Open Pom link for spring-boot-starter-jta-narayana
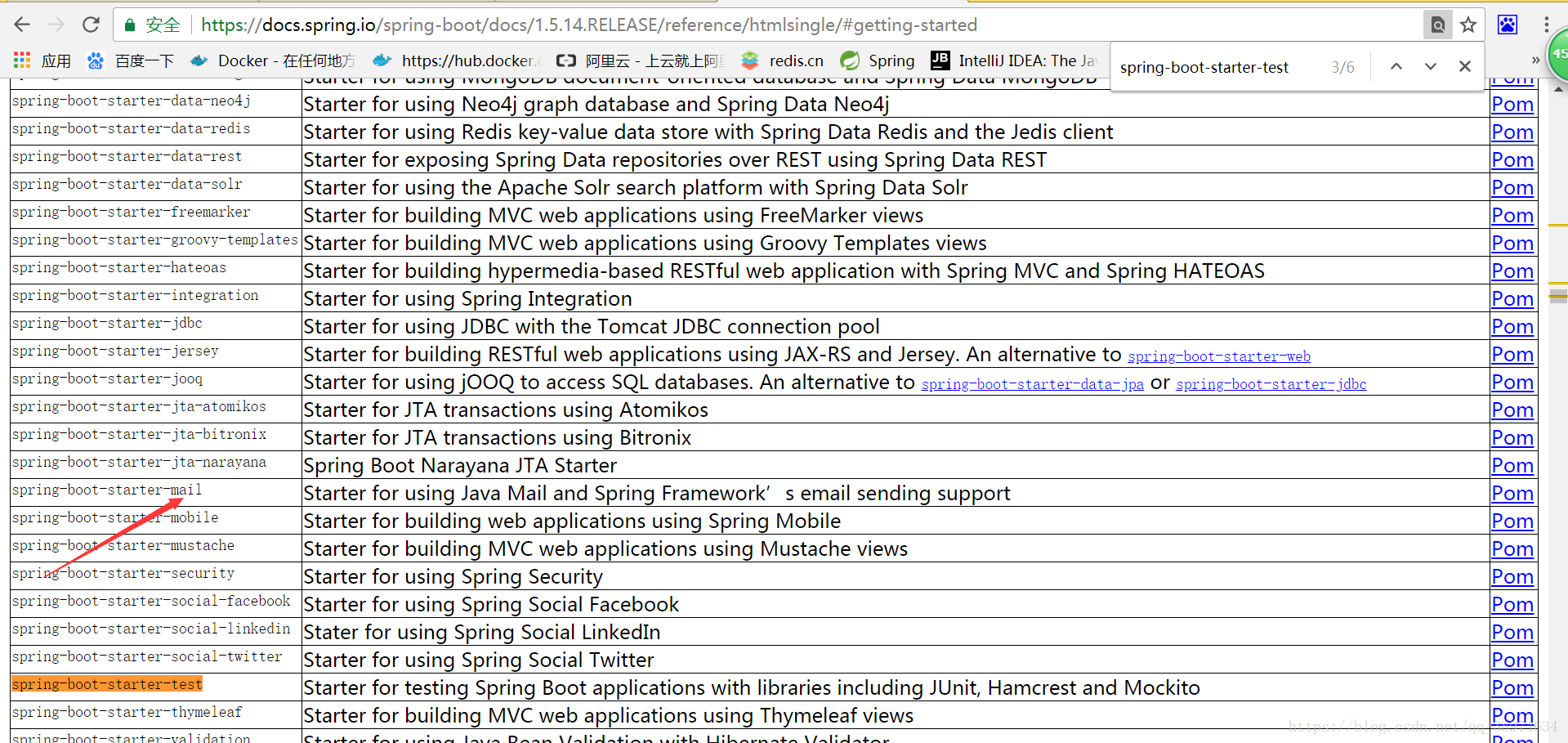 click(x=1512, y=466)
